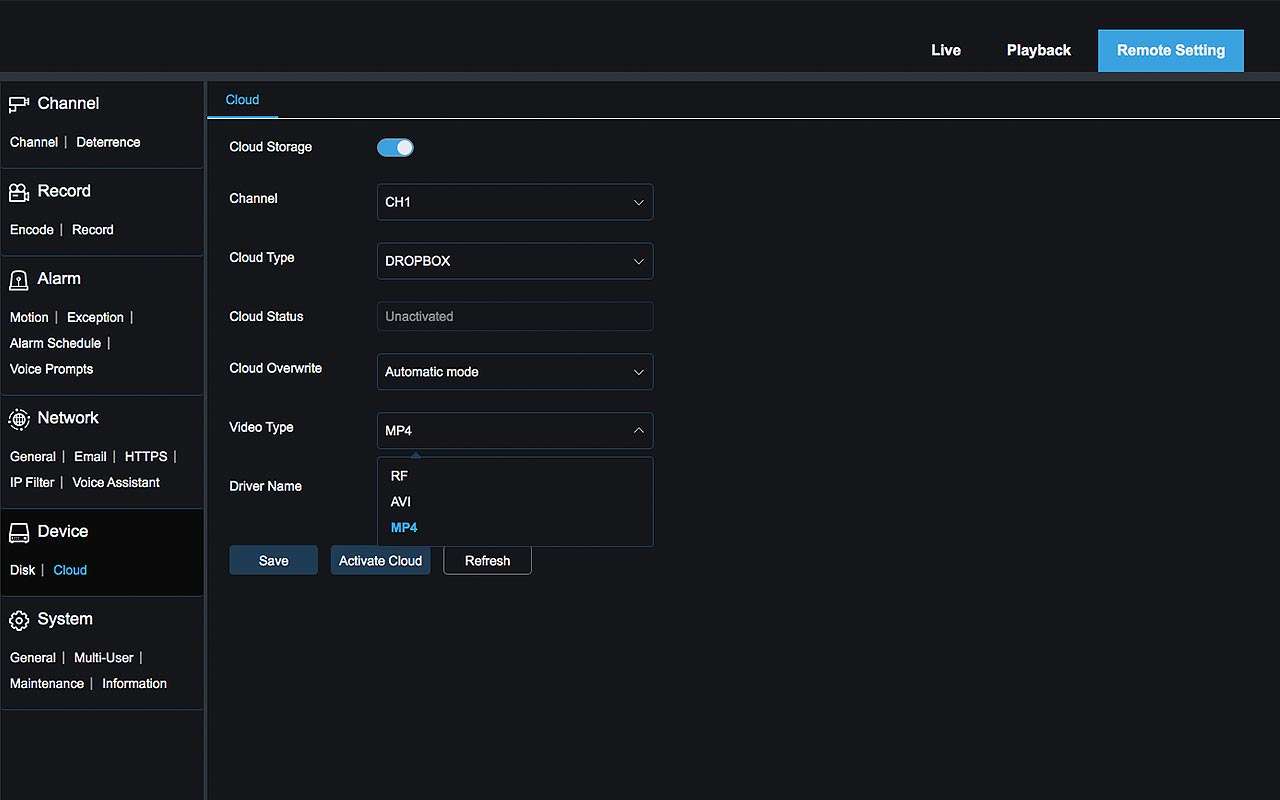
Task: Expand the Cloud Type DROPBOX dropdown
Action: click(514, 261)
